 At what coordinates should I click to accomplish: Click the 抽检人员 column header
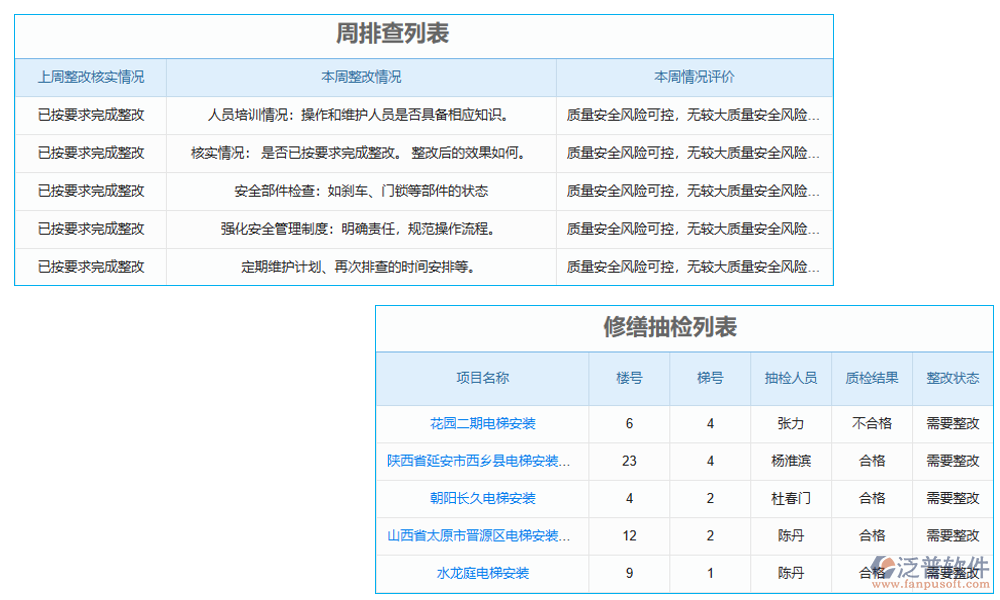[789, 378]
